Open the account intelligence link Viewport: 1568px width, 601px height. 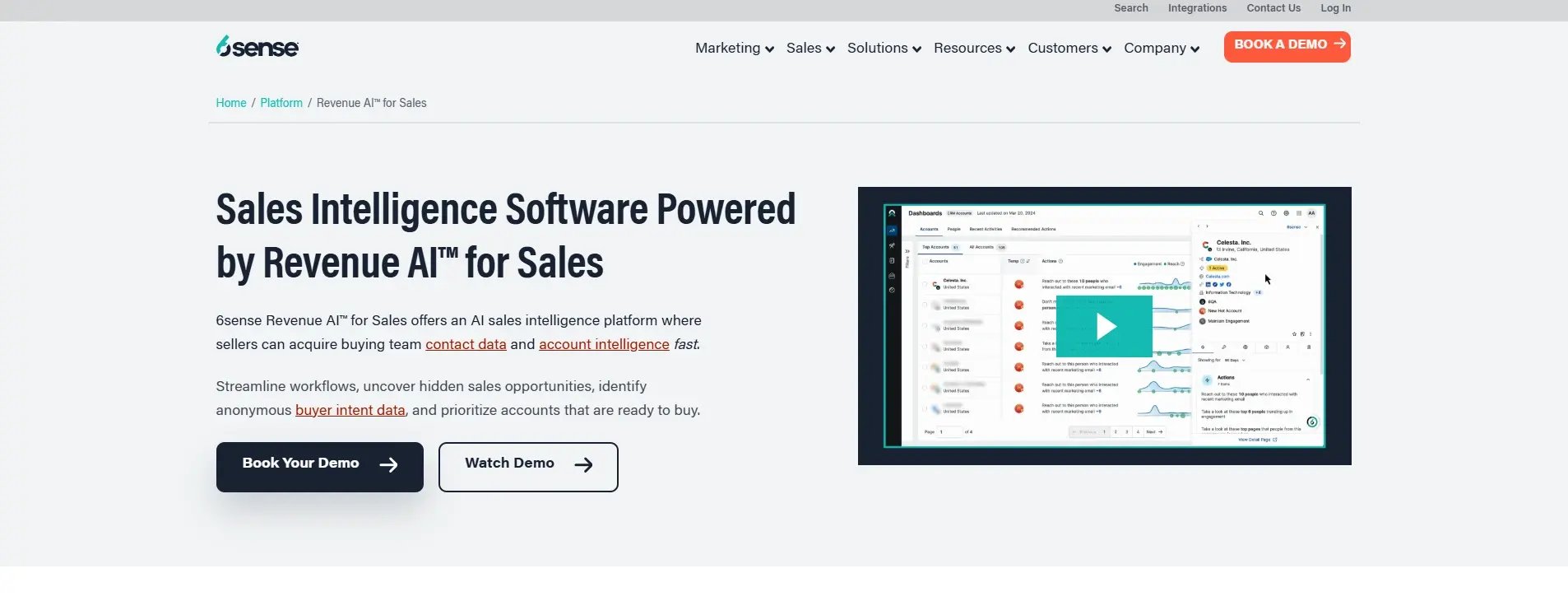(x=604, y=344)
